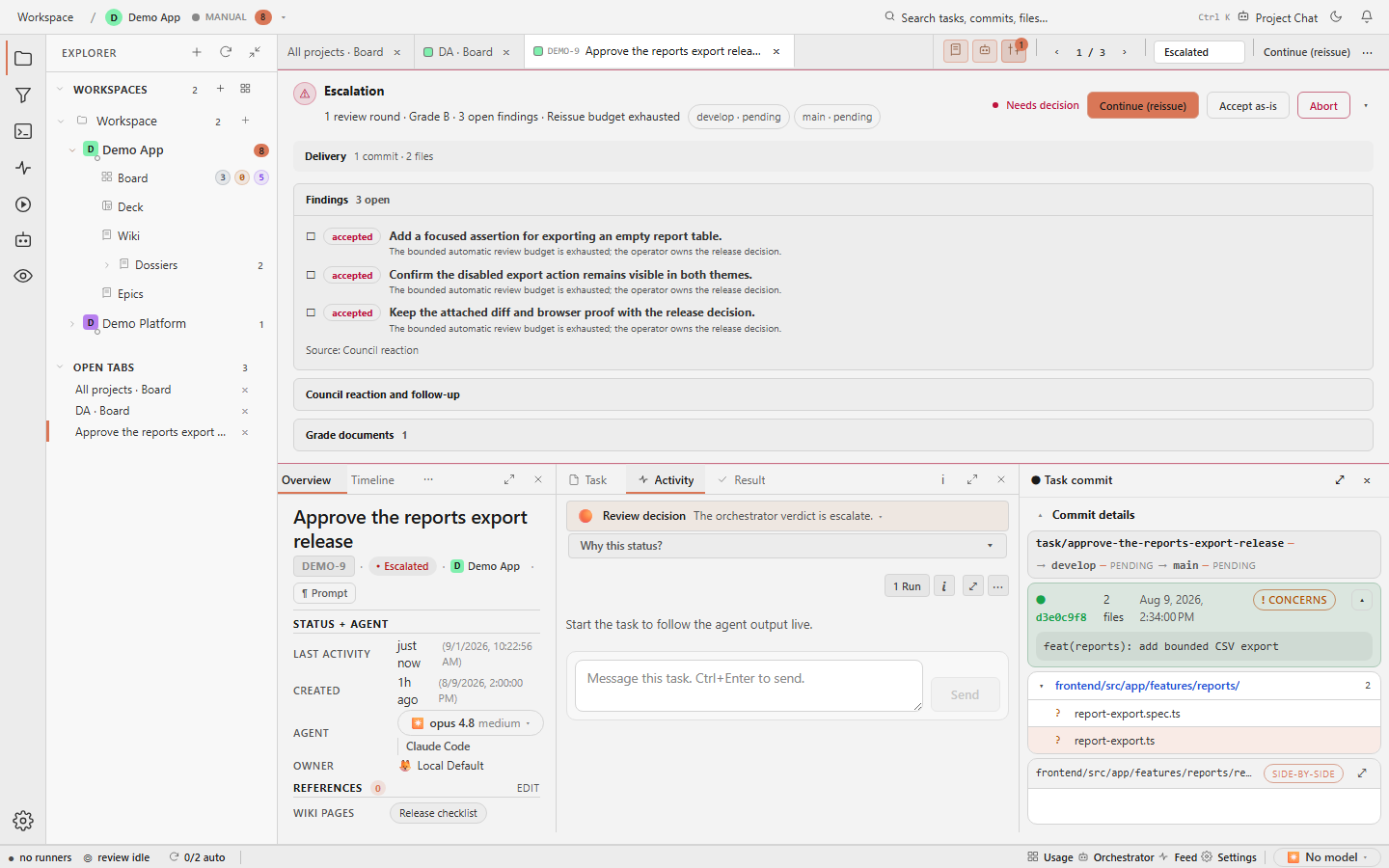Click the 1 Run button

907,585
